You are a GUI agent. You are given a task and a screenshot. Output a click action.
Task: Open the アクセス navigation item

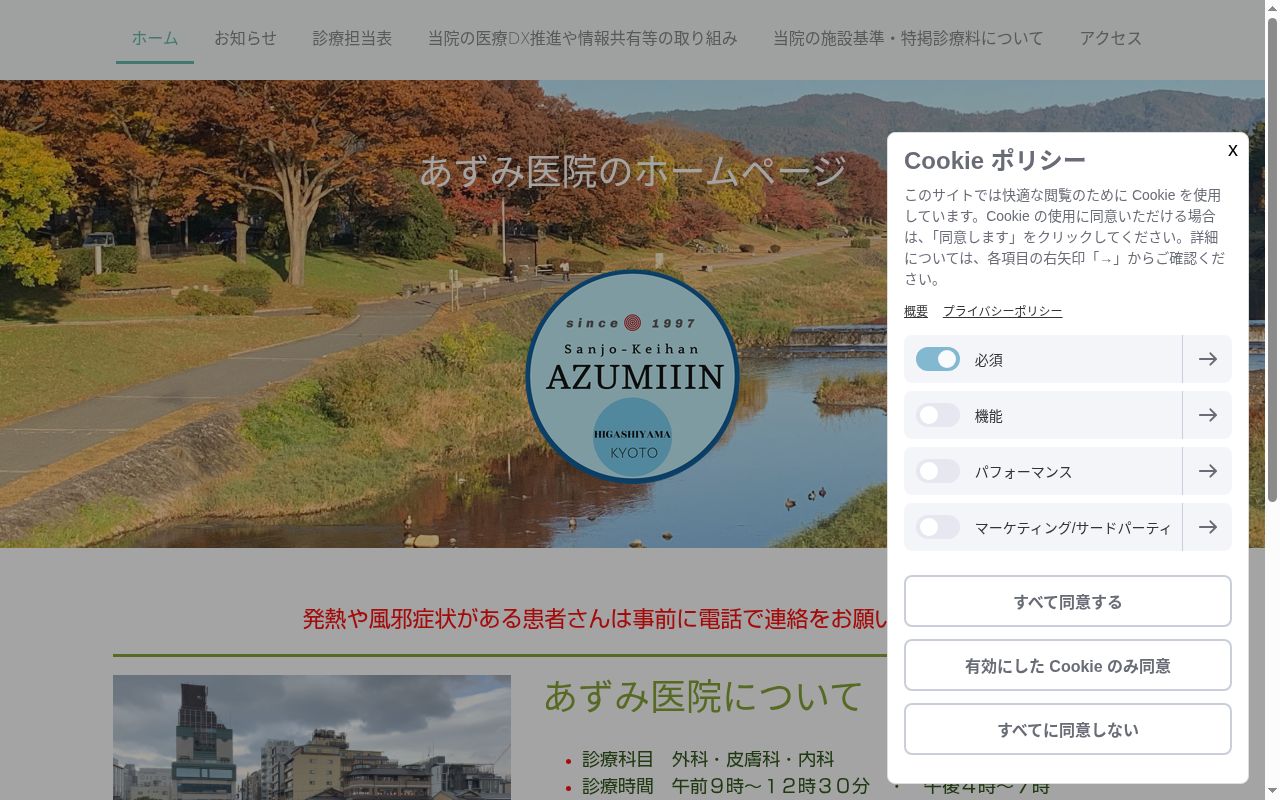(x=1110, y=38)
